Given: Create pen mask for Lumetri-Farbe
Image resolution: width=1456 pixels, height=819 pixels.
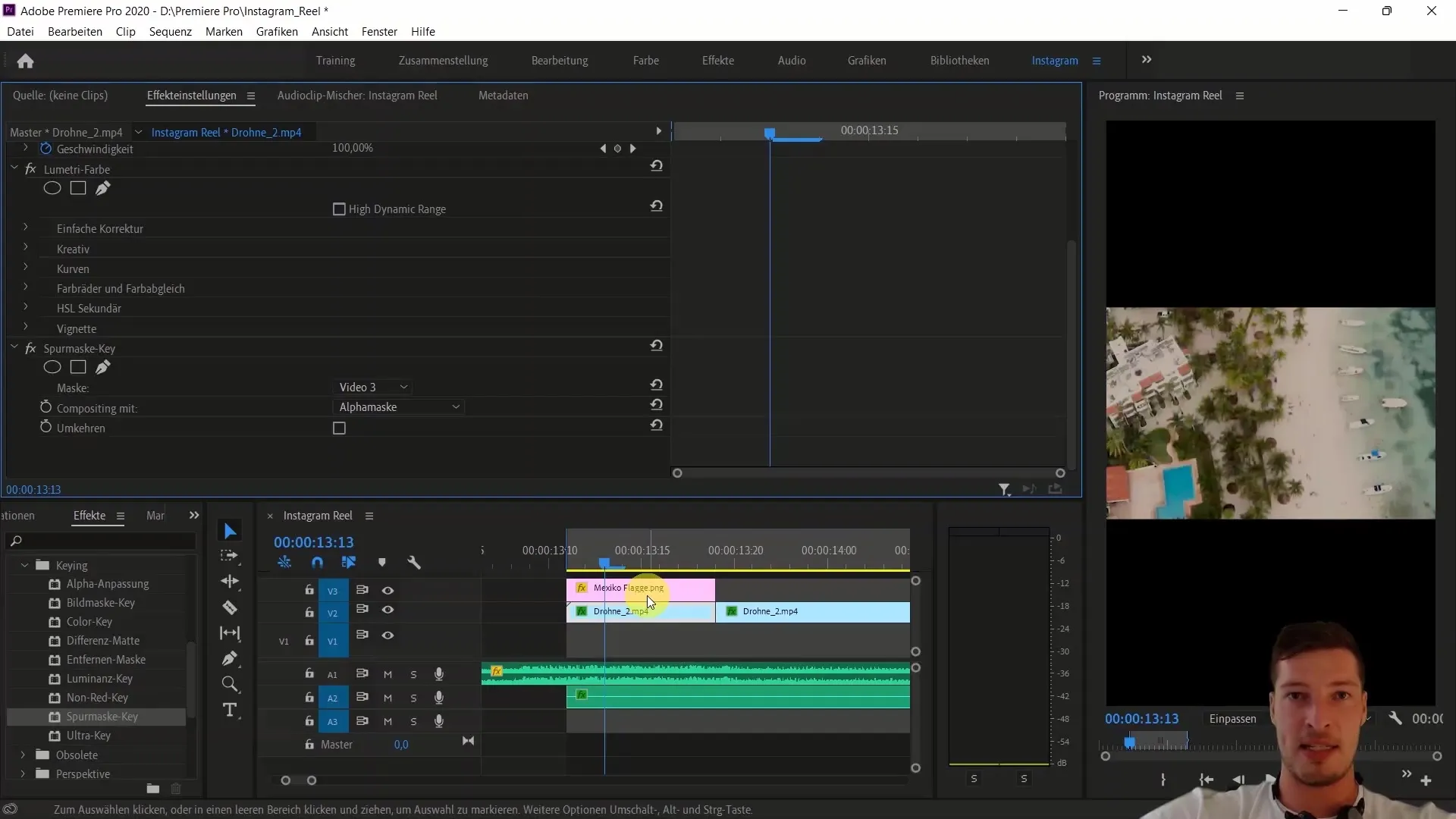Looking at the screenshot, I should [103, 188].
